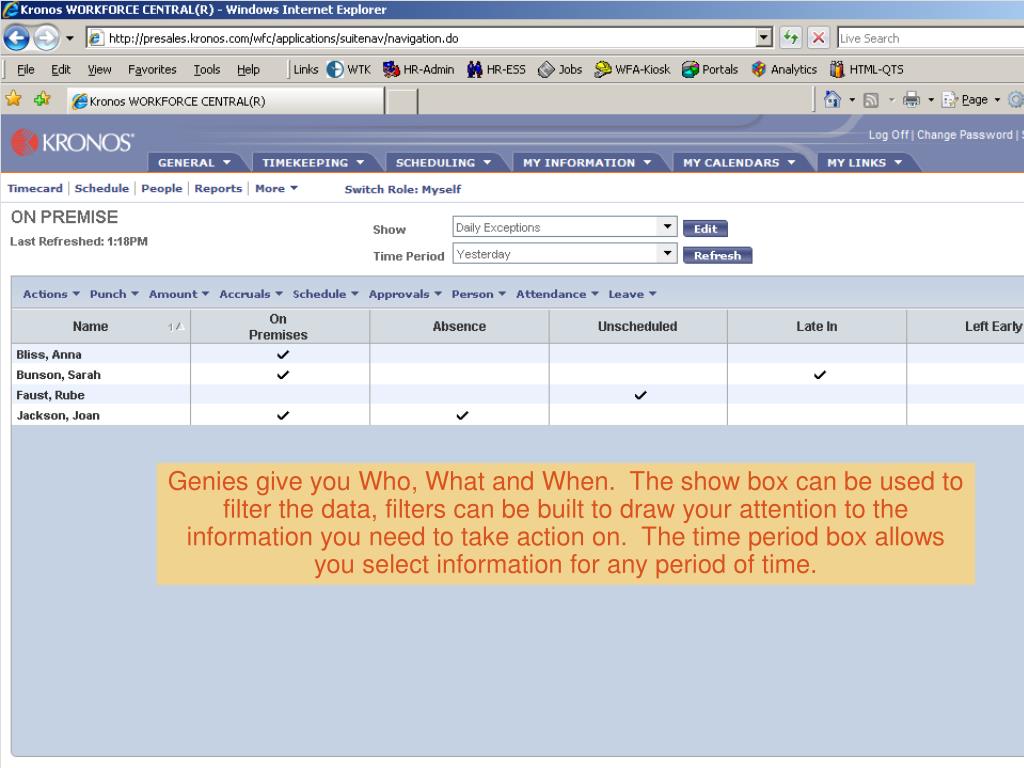This screenshot has height=768, width=1024.
Task: Open the Punch menu dropdown
Action: coord(114,294)
